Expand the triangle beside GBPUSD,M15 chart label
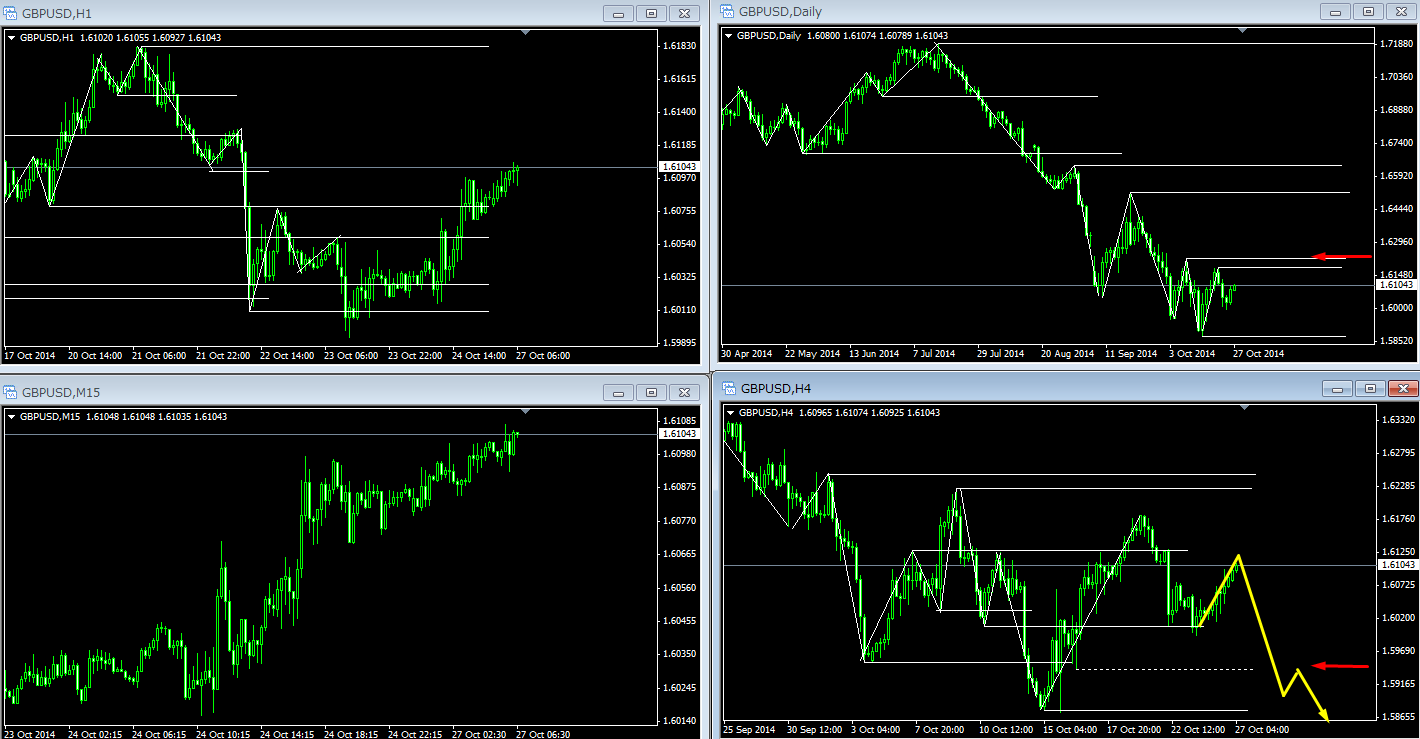Image resolution: width=1420 pixels, height=739 pixels. tap(12, 417)
